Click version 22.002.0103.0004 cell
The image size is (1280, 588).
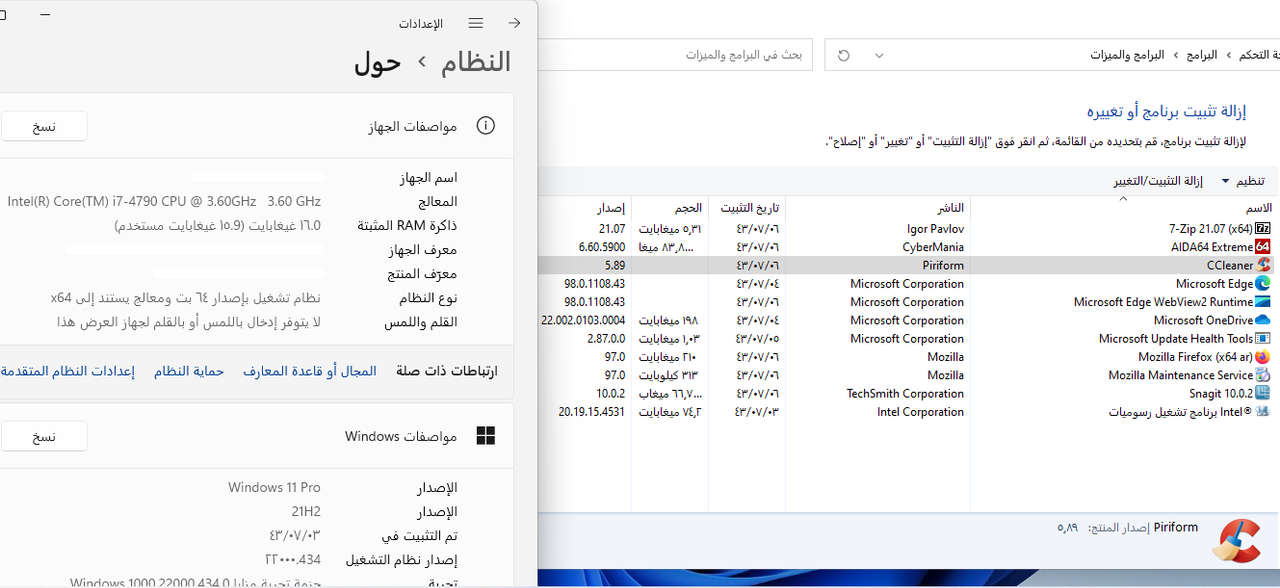point(583,320)
